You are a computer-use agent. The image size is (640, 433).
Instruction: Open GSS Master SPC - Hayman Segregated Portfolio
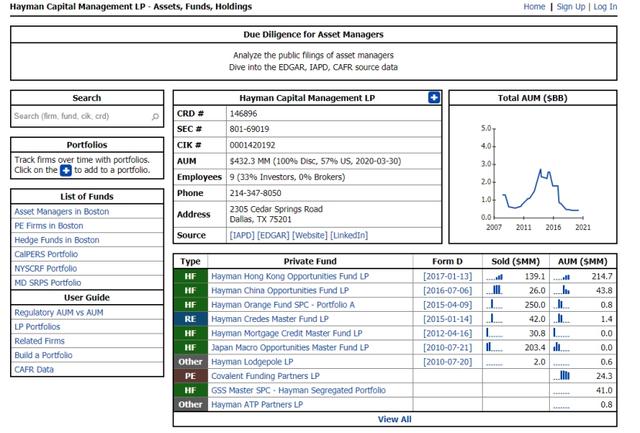click(x=298, y=390)
